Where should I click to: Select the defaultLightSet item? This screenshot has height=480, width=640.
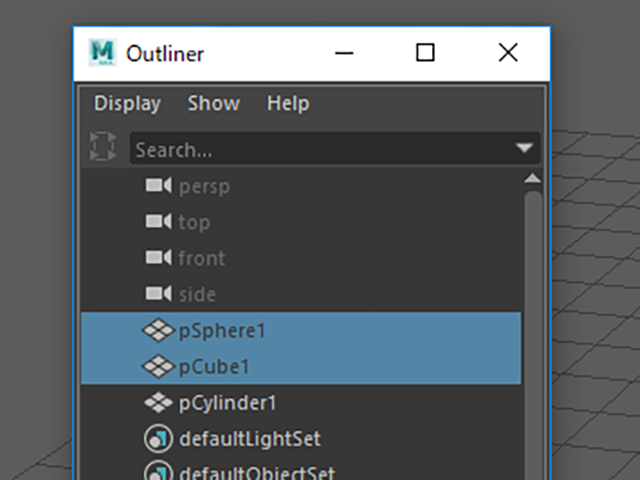tap(301, 439)
